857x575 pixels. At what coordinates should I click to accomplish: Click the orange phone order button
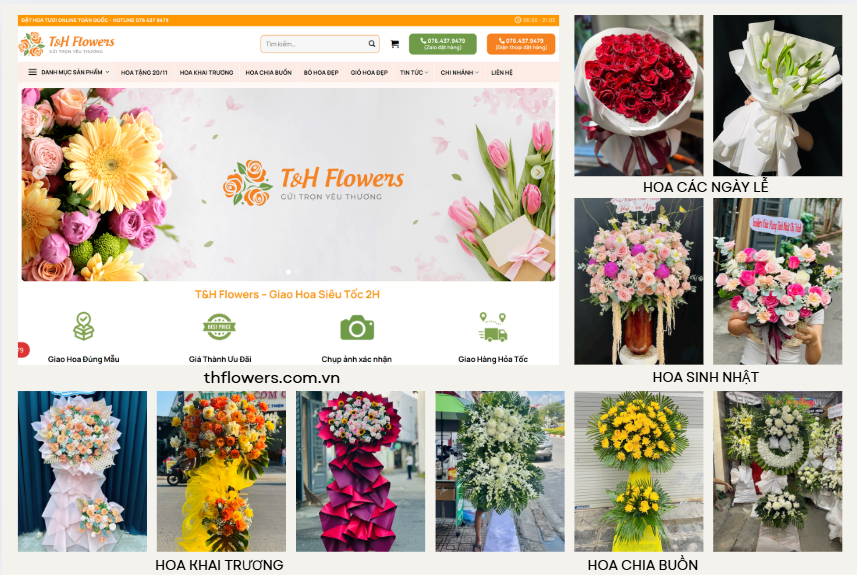pyautogui.click(x=521, y=44)
